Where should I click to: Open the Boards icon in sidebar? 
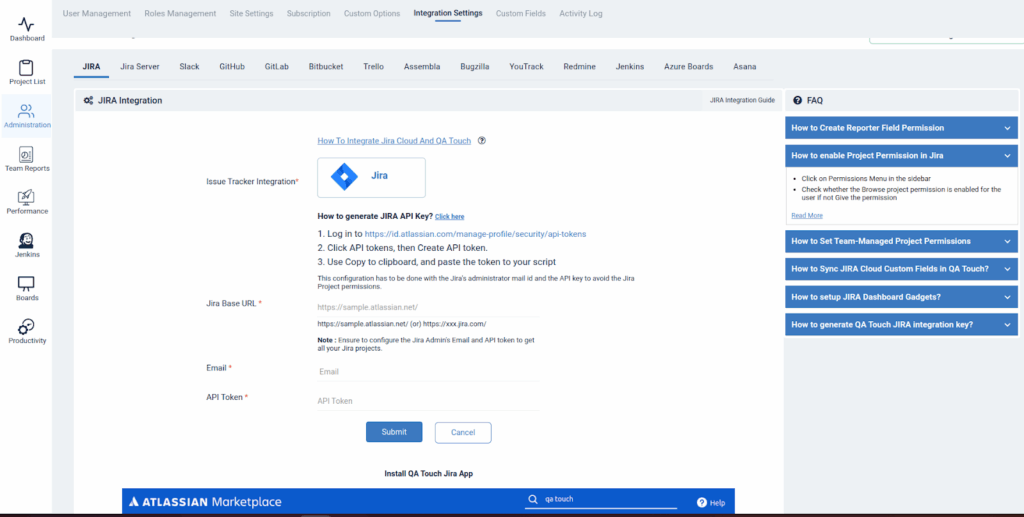pyautogui.click(x=26, y=283)
